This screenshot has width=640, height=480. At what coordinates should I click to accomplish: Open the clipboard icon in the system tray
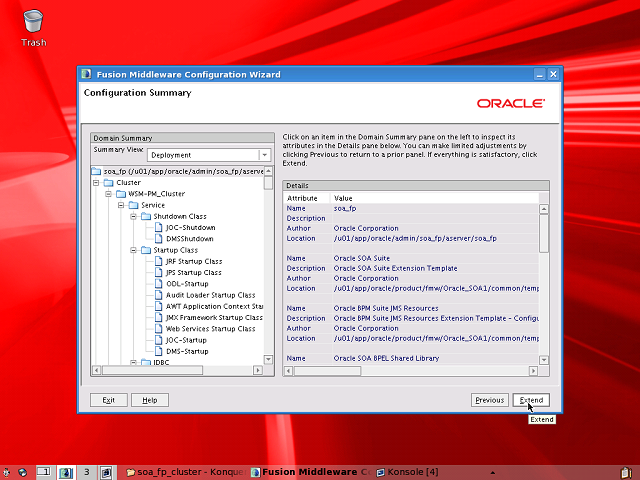pos(626,473)
